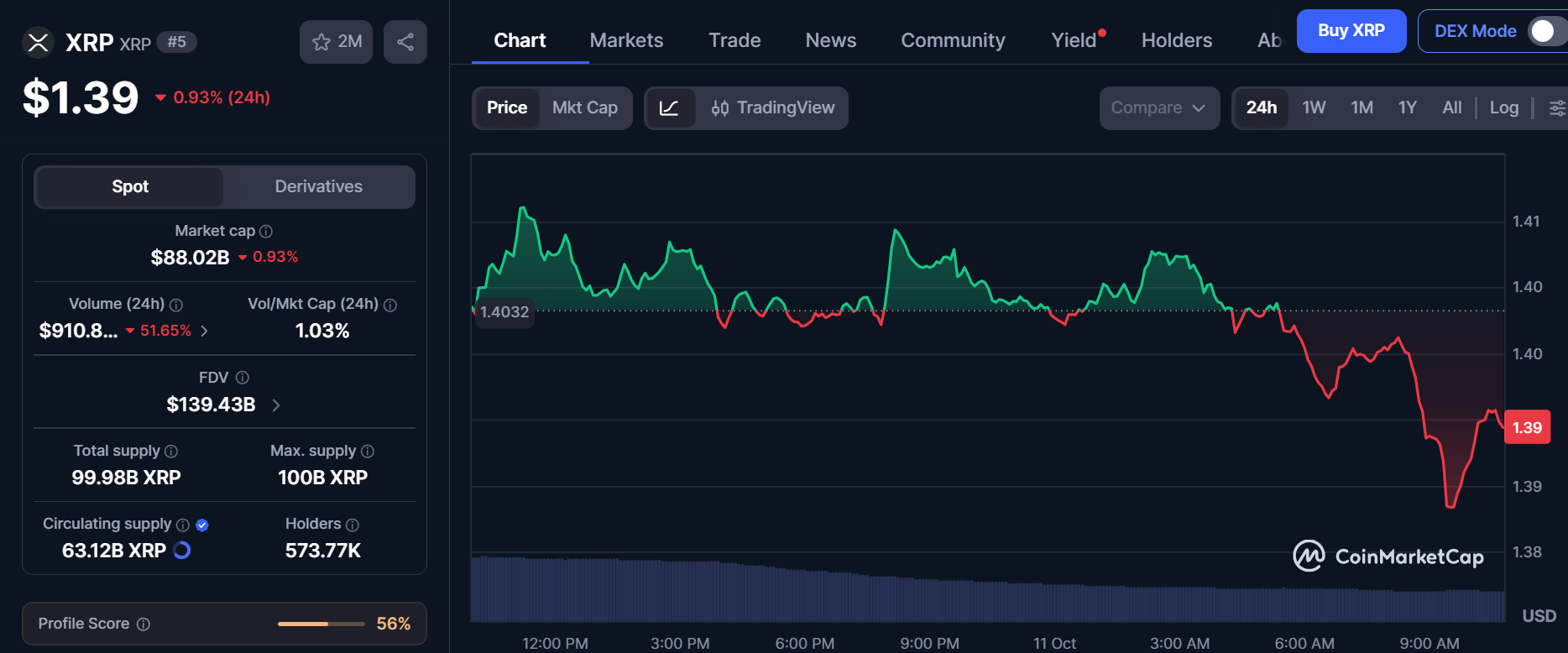The width and height of the screenshot is (1568, 653).
Task: Open the Community tab
Action: (x=953, y=40)
